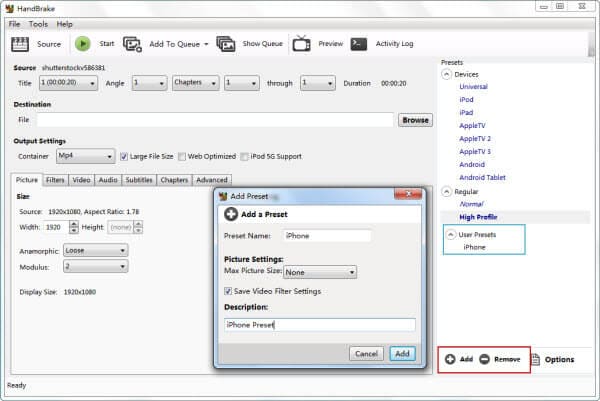Switch to the Audio tab
This screenshot has height=401, width=600.
click(x=108, y=180)
